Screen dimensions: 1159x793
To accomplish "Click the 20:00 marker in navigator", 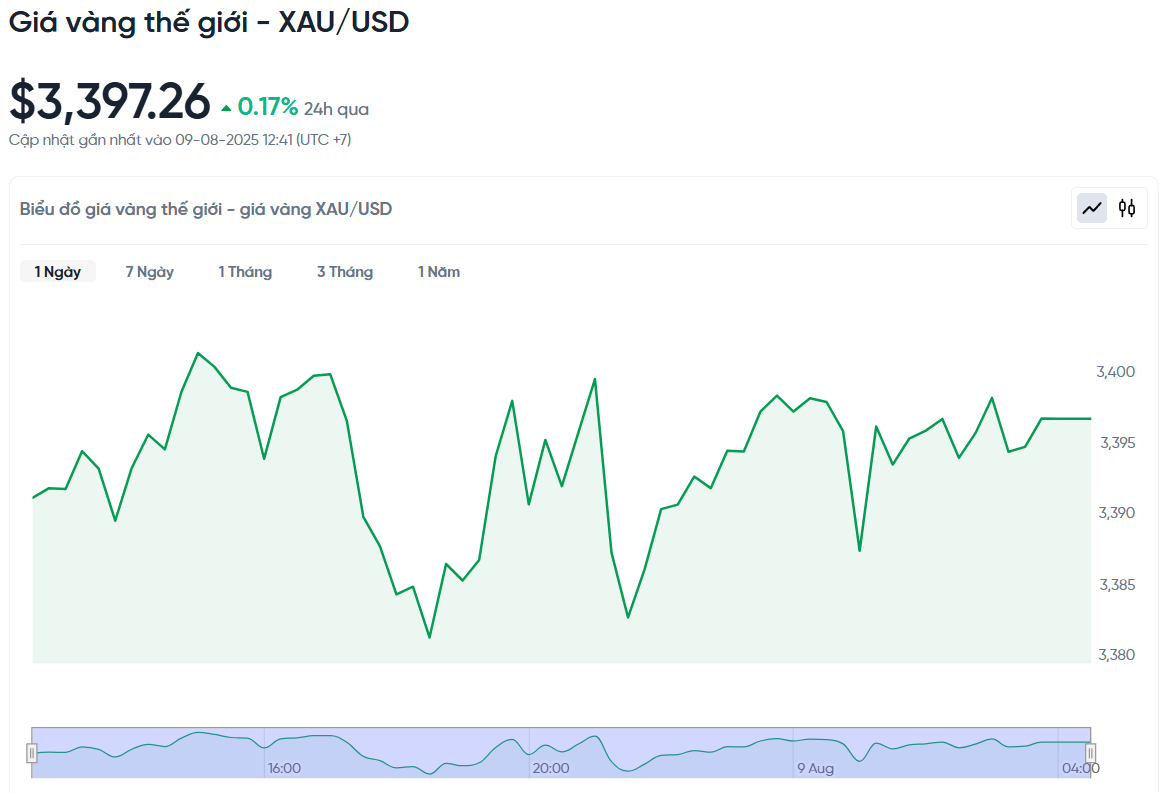I will coord(551,769).
